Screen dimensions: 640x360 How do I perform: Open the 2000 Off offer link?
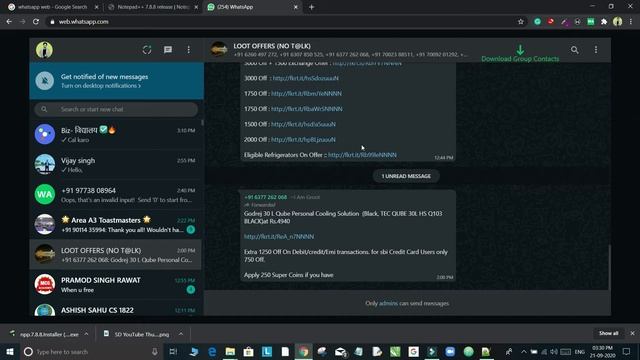[303, 140]
